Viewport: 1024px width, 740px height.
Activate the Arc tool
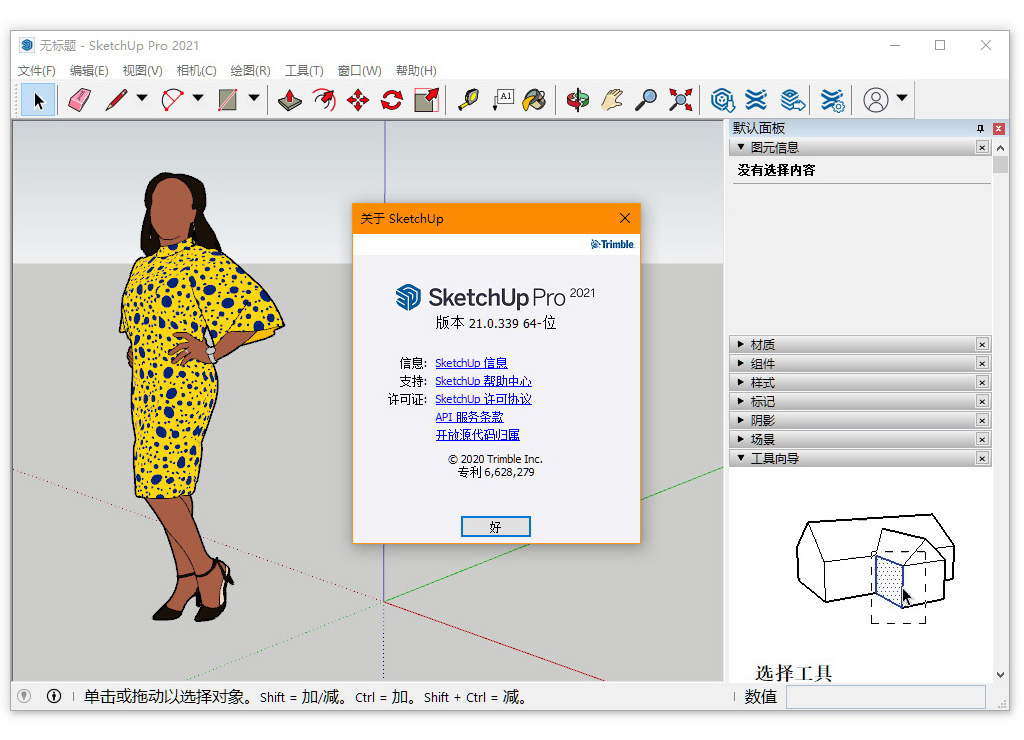point(172,100)
